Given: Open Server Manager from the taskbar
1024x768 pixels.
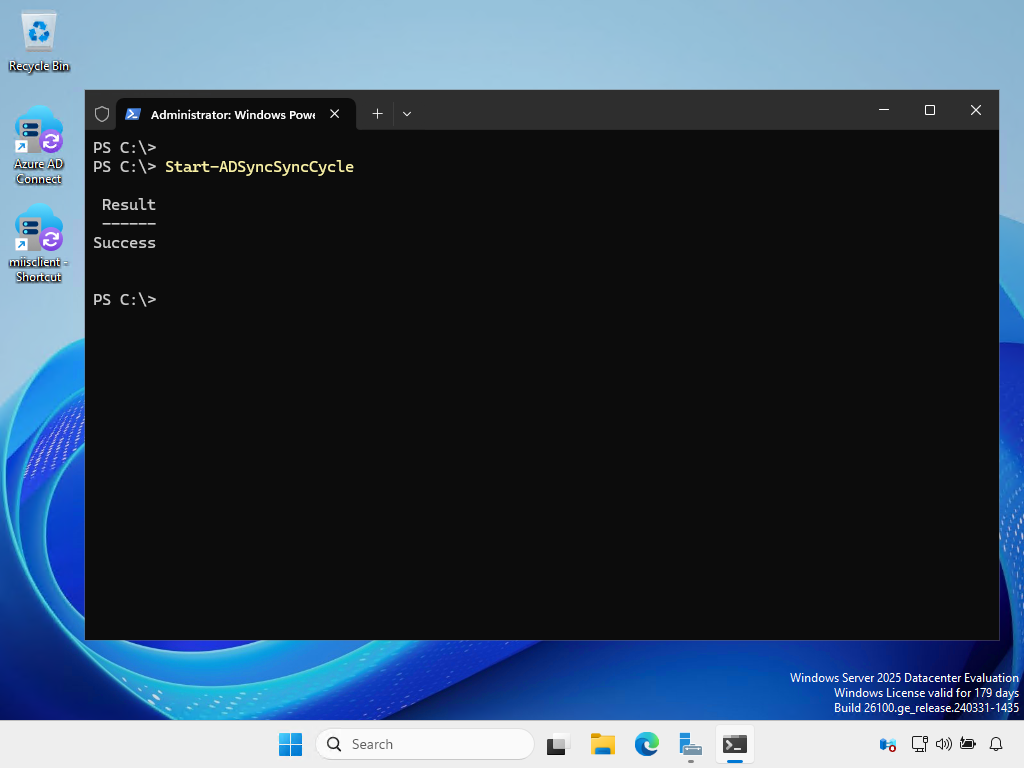Looking at the screenshot, I should (690, 744).
